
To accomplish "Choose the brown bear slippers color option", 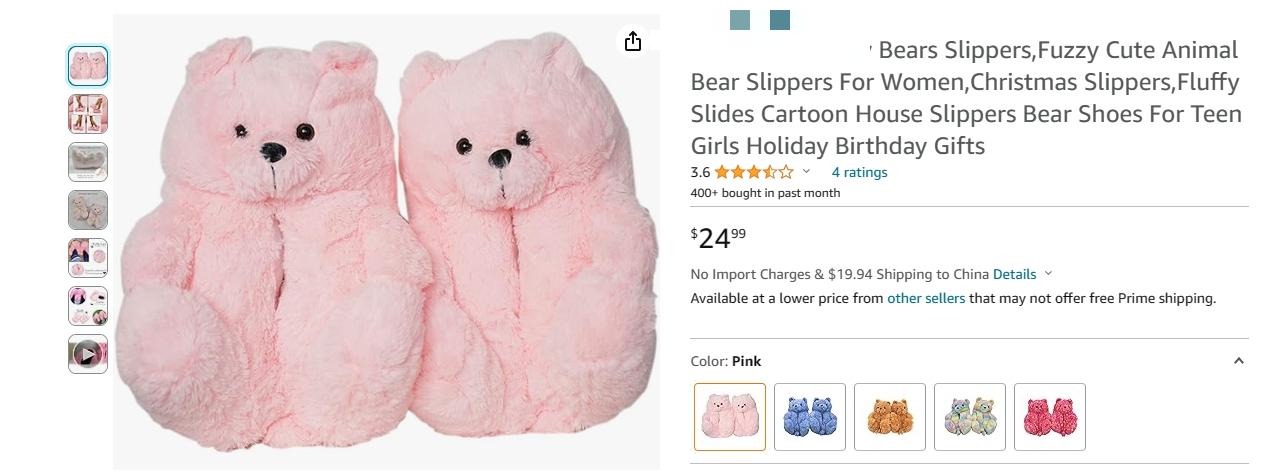I will 890,417.
